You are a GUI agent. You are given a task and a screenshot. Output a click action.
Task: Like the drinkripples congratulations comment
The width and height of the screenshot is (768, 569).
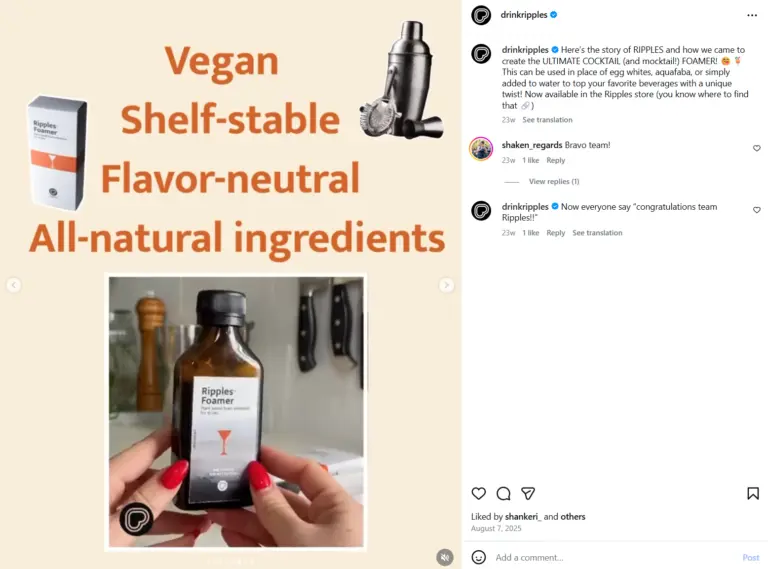757,210
